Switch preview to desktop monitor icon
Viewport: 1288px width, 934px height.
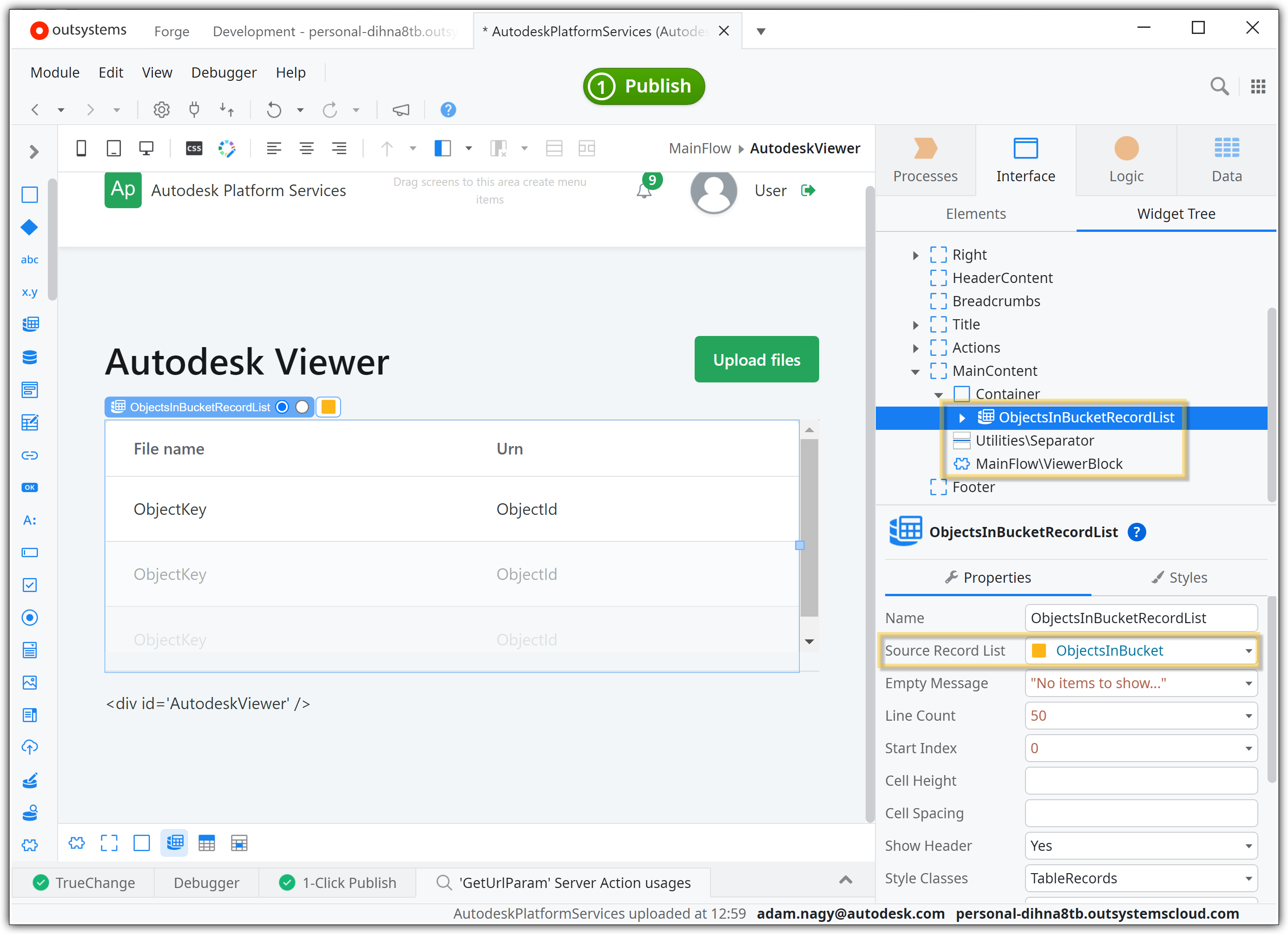pyautogui.click(x=146, y=149)
